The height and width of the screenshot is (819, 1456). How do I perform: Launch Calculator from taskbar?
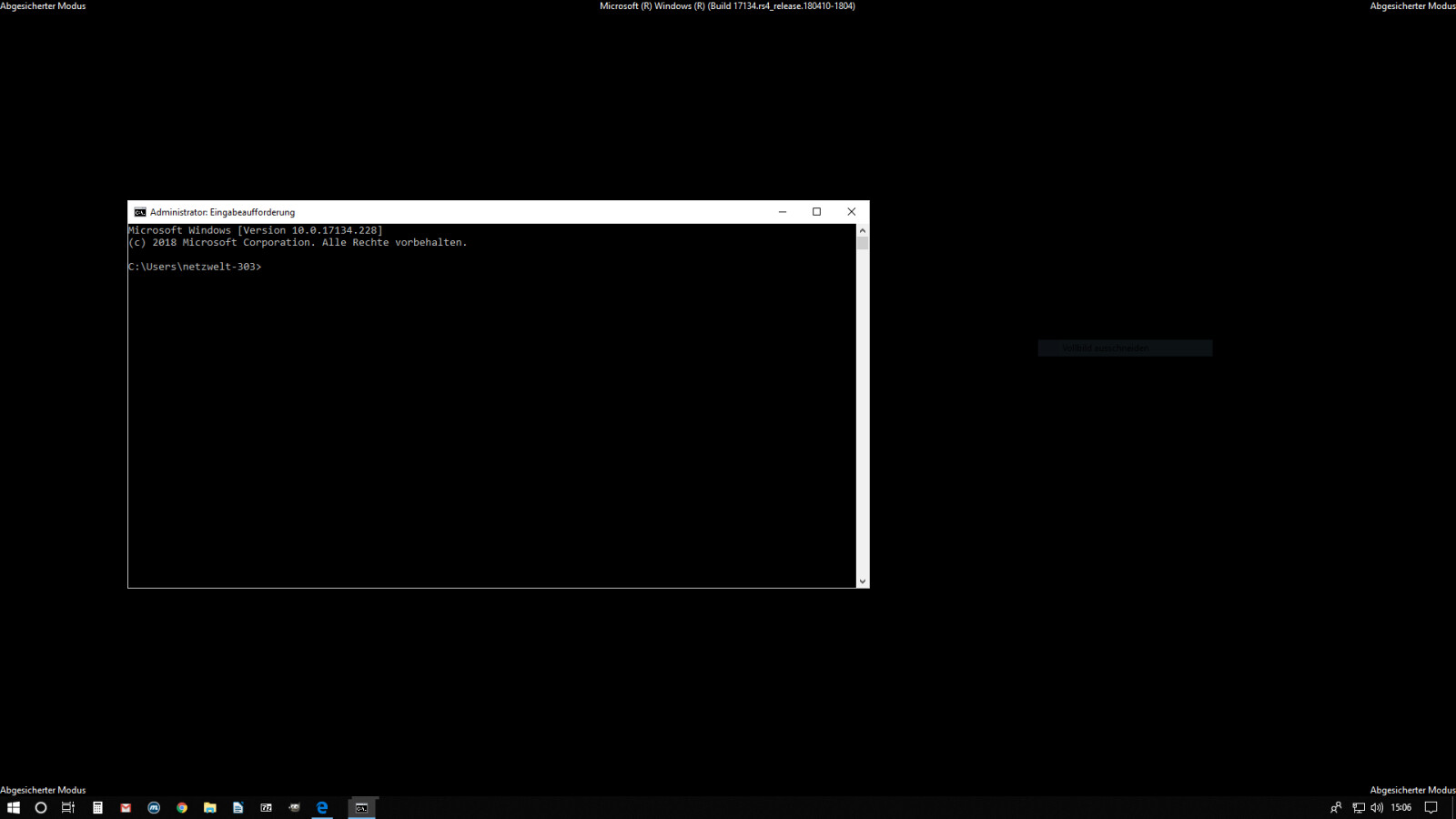97,807
